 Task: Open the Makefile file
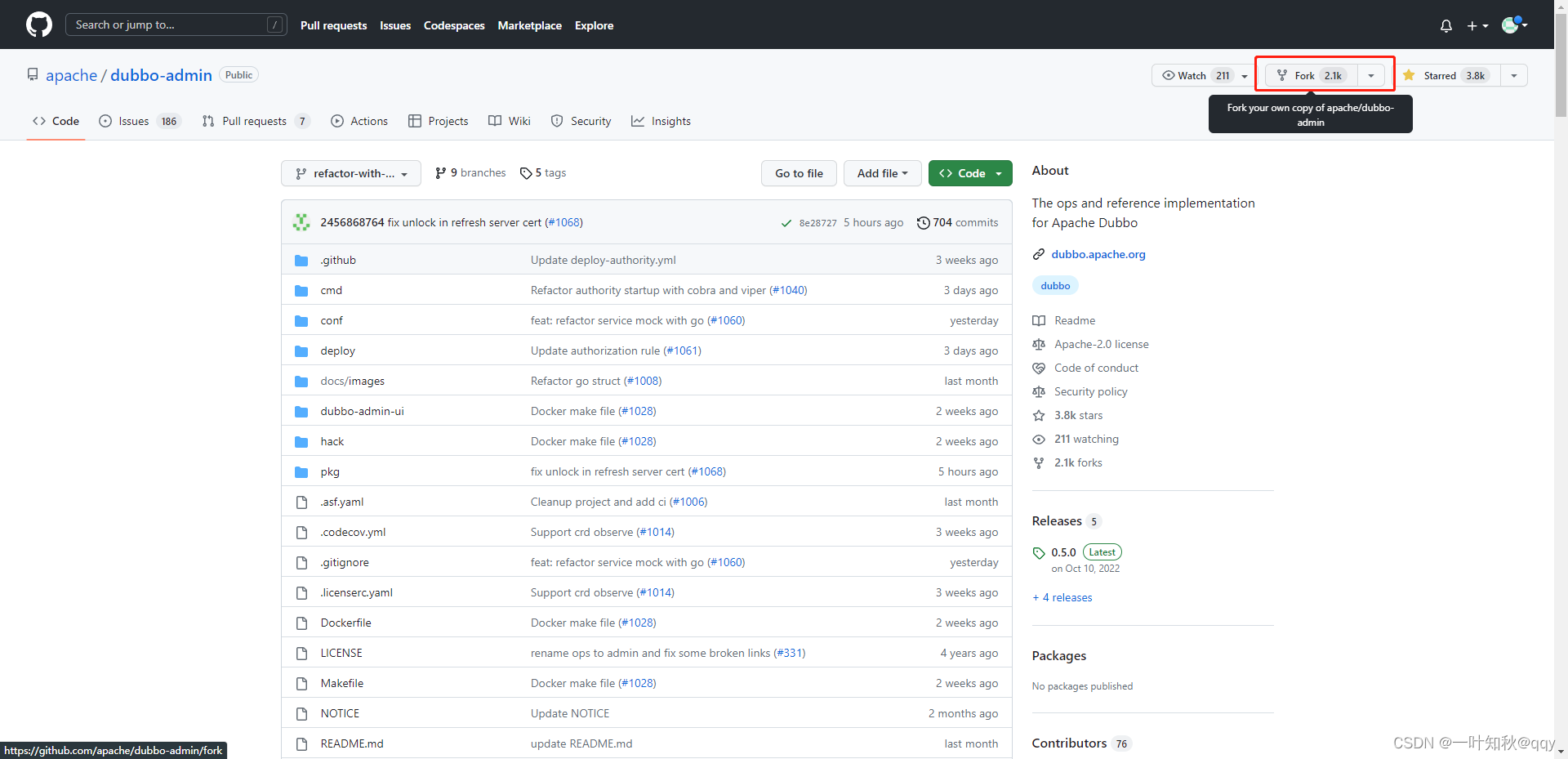pos(341,683)
